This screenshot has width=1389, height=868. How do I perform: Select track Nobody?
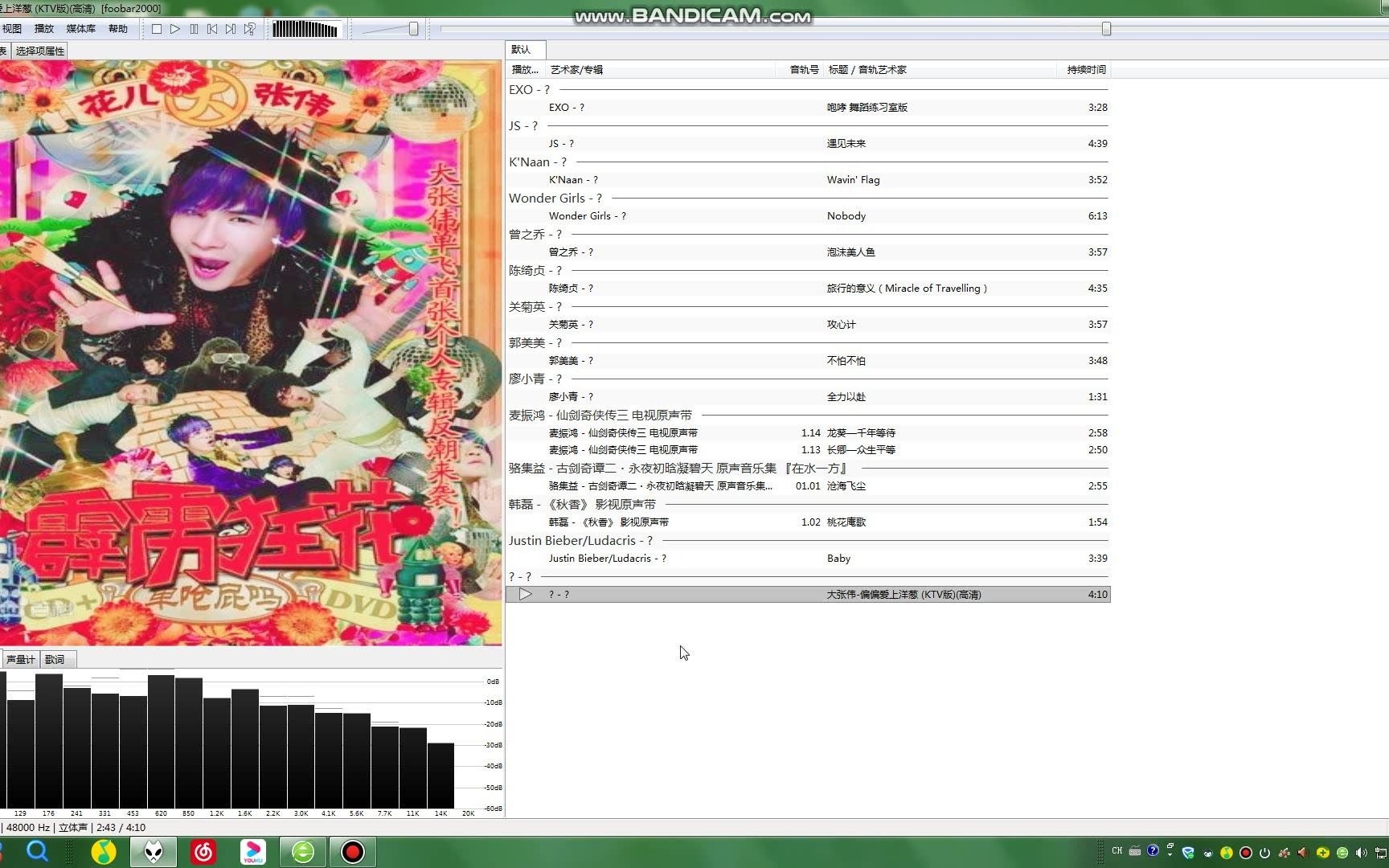[808, 216]
